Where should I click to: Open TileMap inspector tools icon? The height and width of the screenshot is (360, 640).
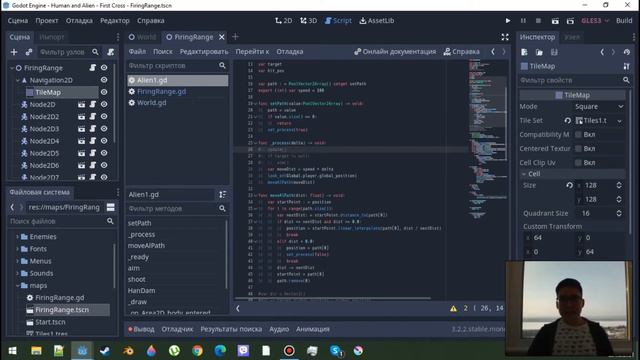pos(627,66)
